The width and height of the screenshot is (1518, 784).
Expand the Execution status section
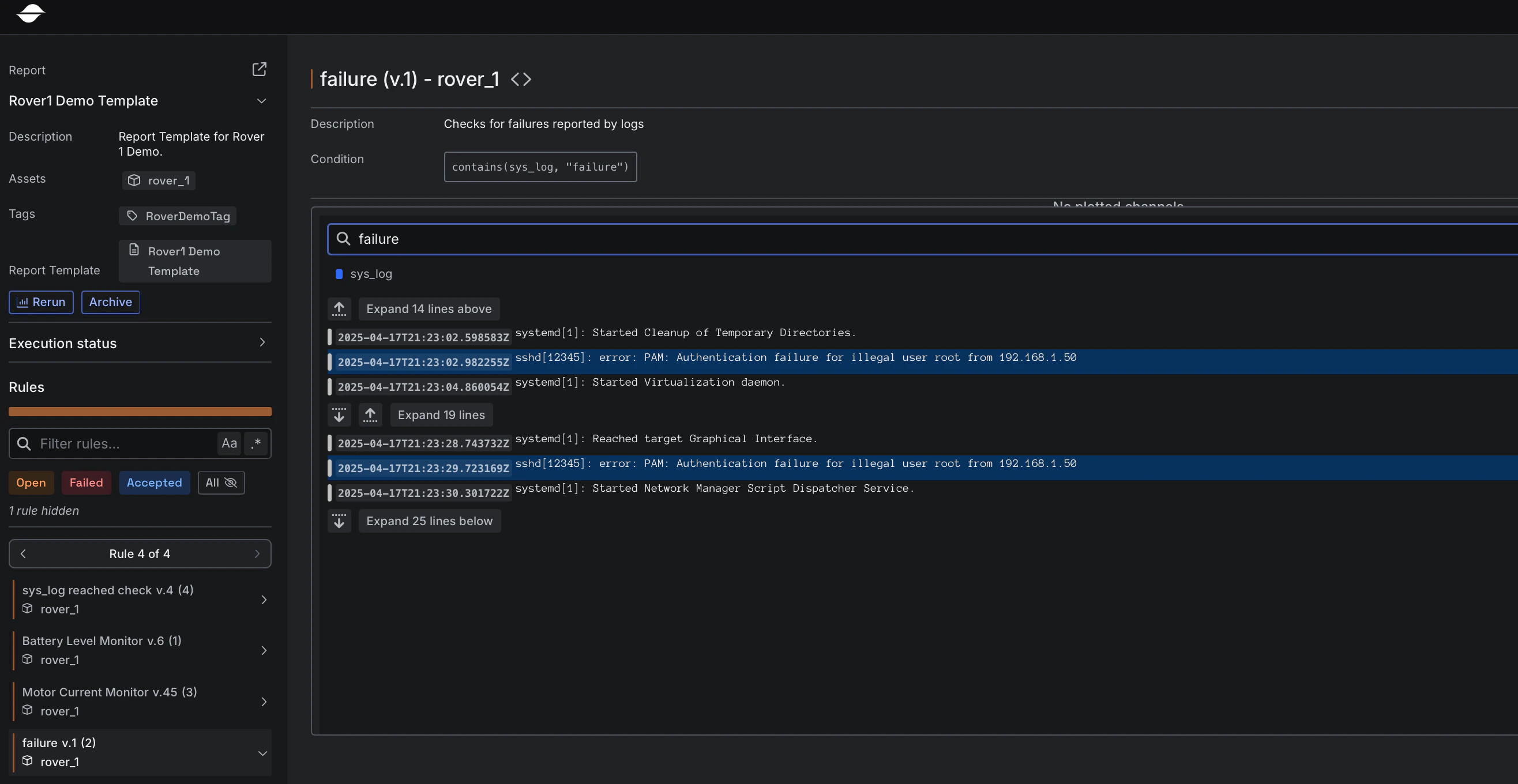pyautogui.click(x=262, y=343)
